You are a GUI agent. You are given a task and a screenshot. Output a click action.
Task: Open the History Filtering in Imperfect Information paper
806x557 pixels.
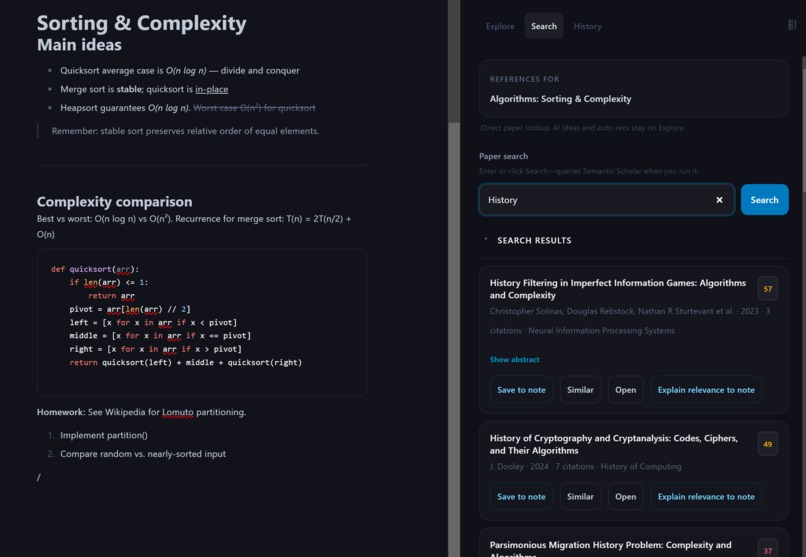click(x=625, y=389)
